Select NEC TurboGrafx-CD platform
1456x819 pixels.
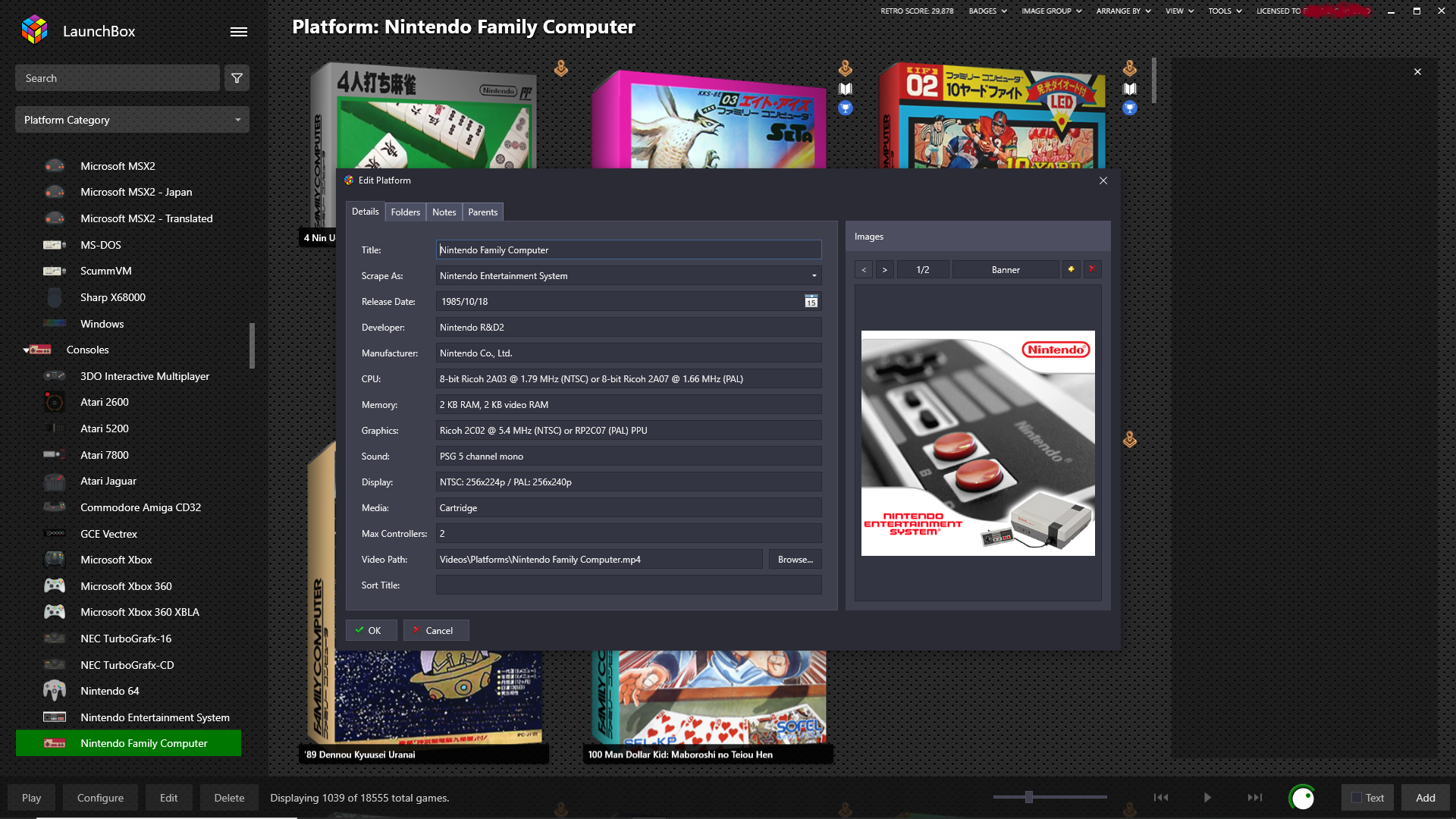(129, 665)
